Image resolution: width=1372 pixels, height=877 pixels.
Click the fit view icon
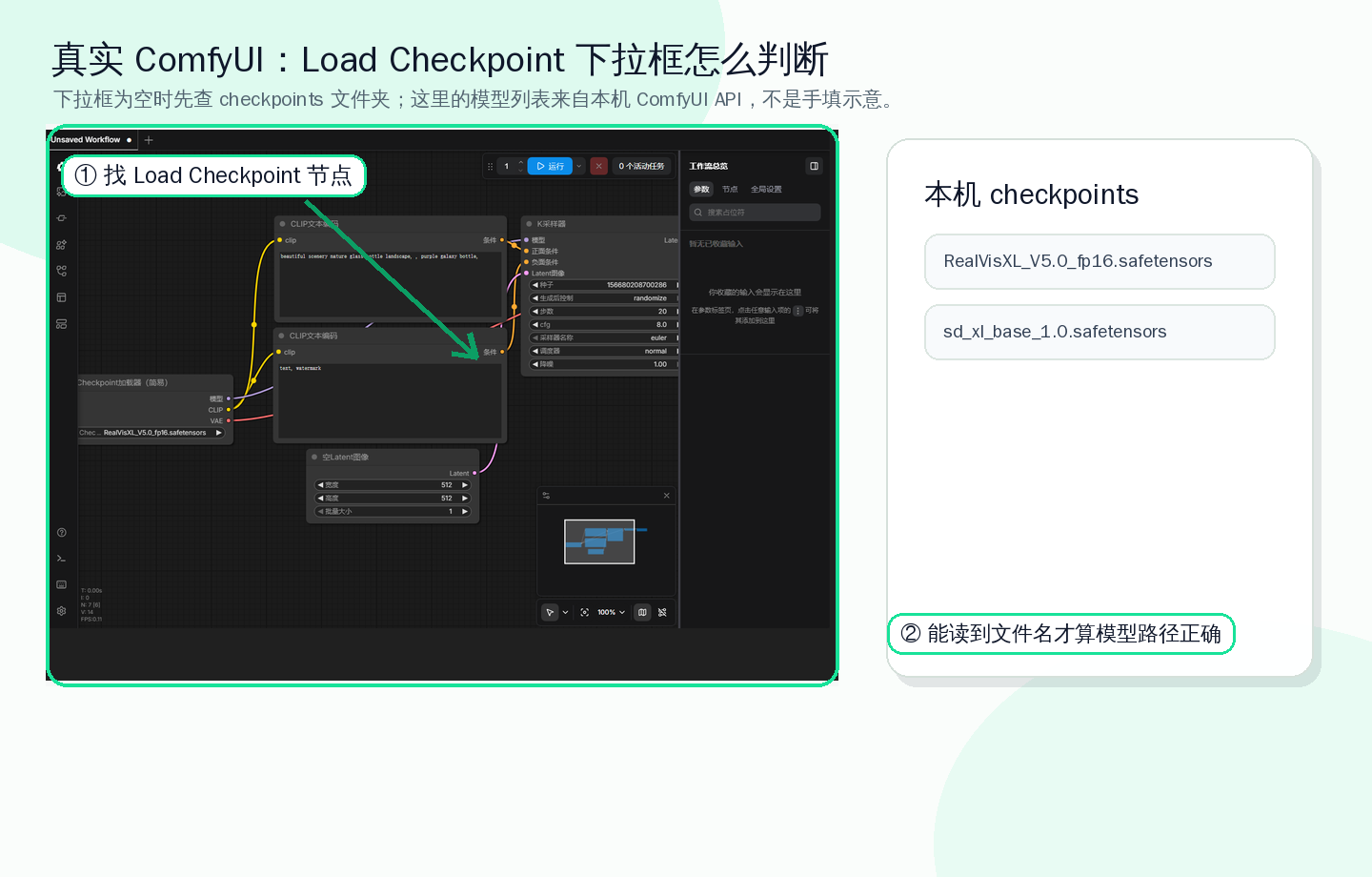(x=584, y=612)
